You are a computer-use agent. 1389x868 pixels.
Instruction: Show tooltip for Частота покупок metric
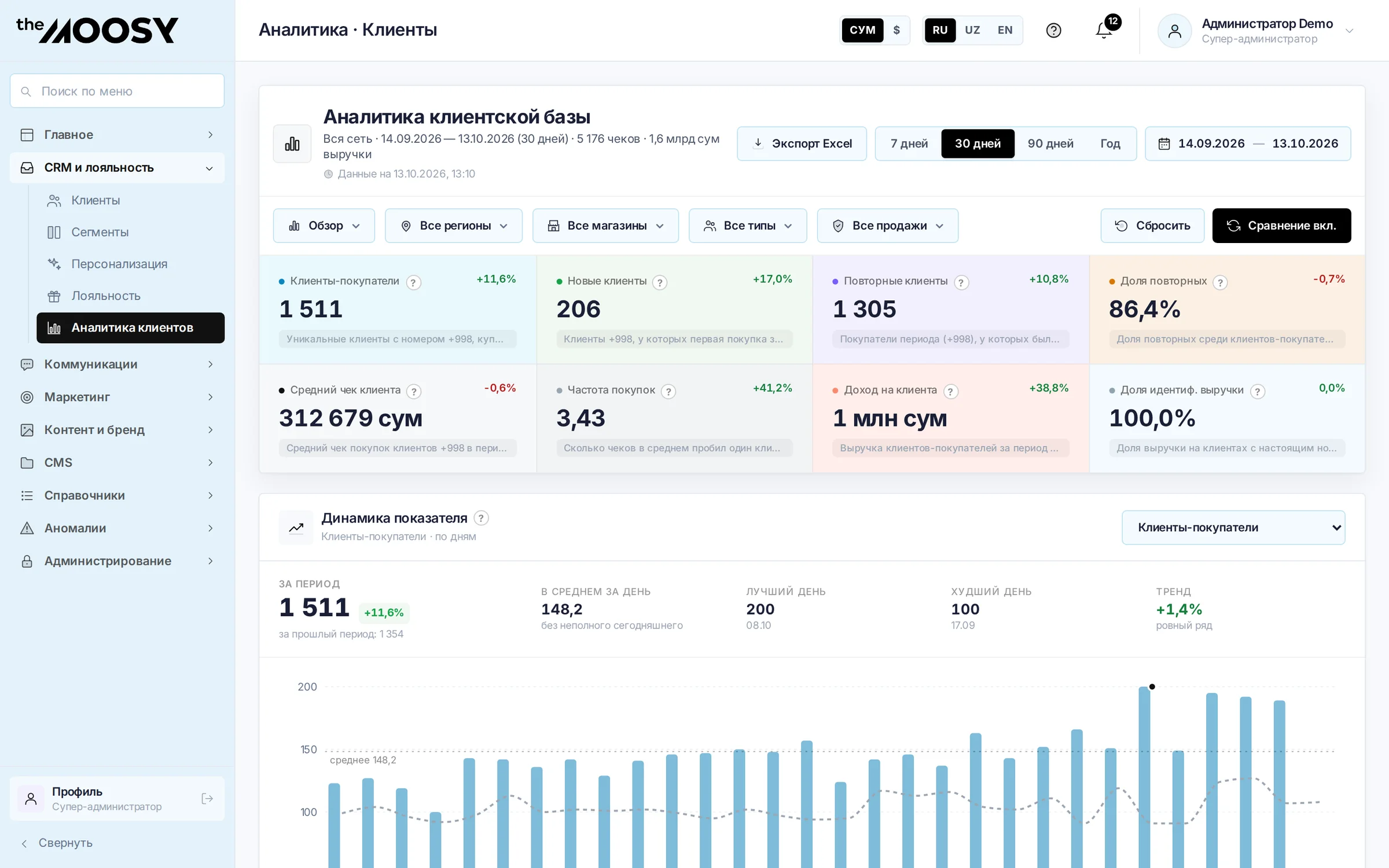pos(668,391)
